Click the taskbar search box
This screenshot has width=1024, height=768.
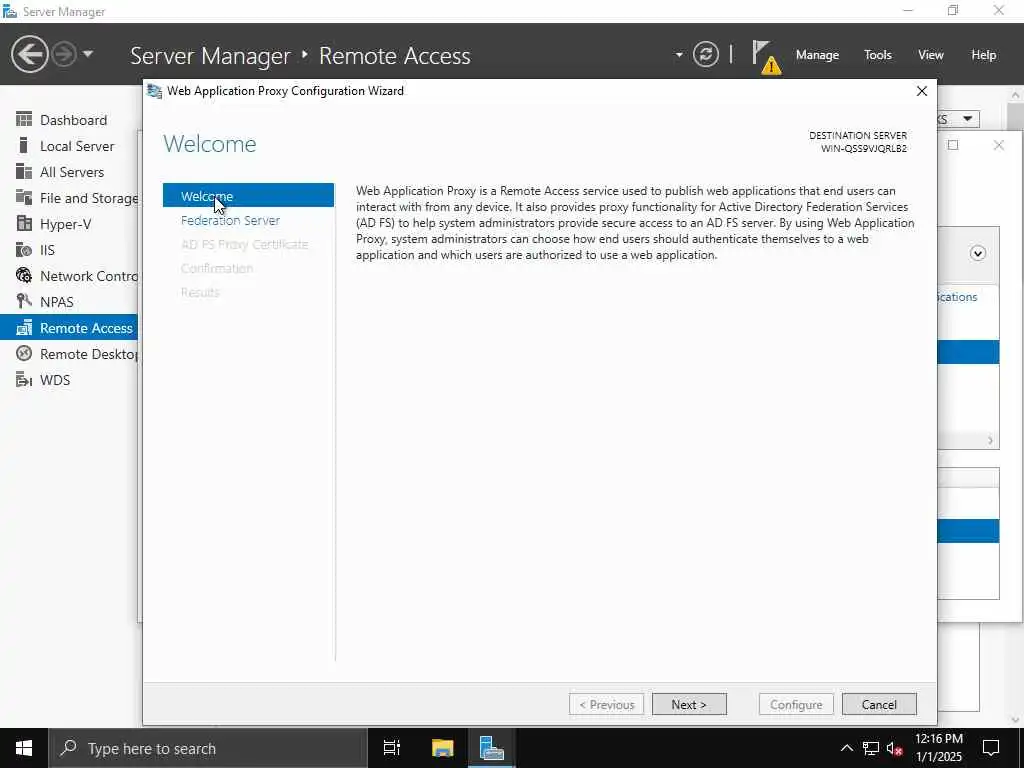click(x=208, y=748)
